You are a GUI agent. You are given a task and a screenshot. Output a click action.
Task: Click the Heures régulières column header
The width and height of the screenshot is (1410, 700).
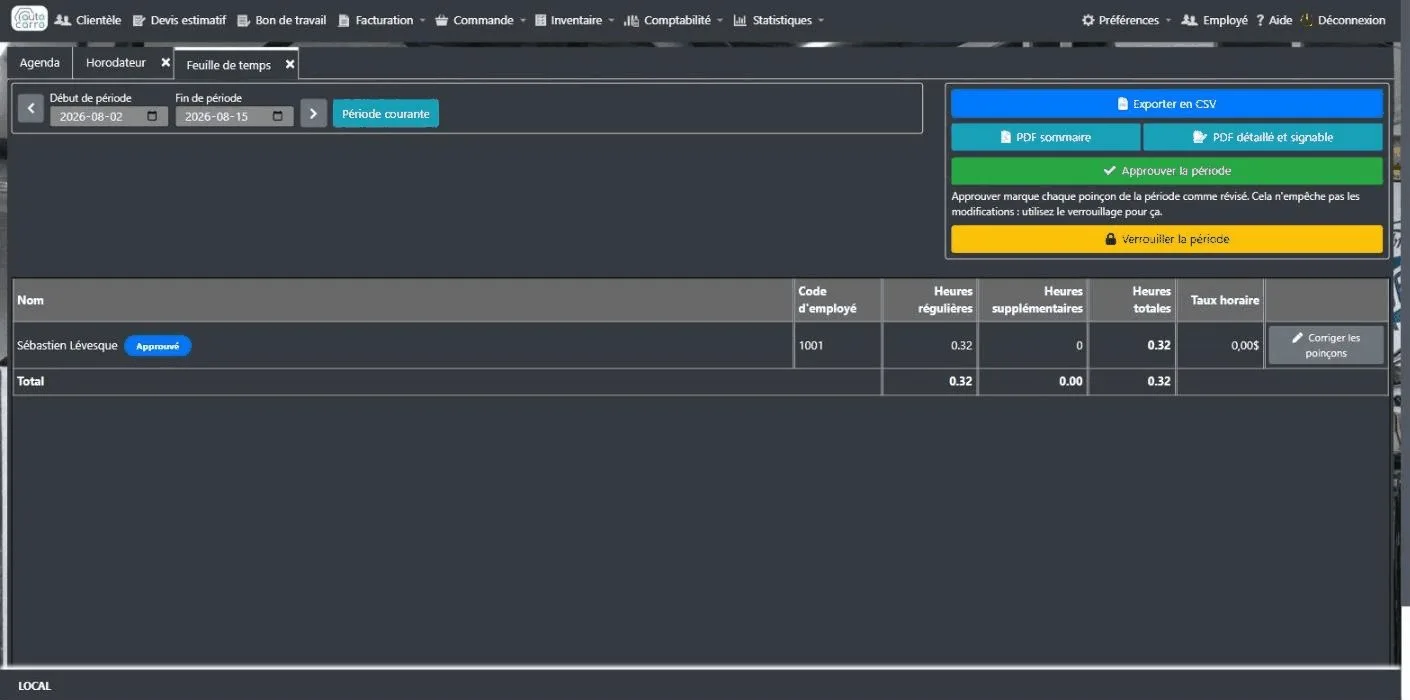click(x=930, y=300)
